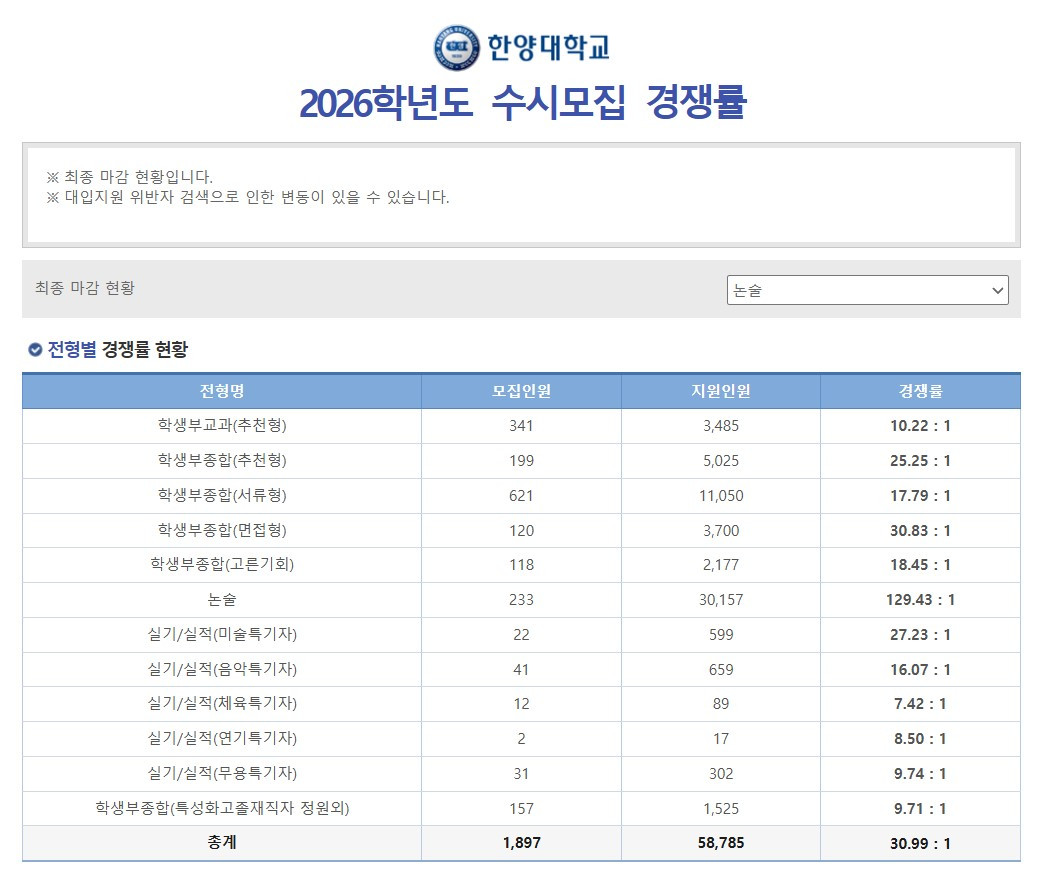
Task: Click the 실기/실적(체육특기자) row name
Action: click(222, 704)
